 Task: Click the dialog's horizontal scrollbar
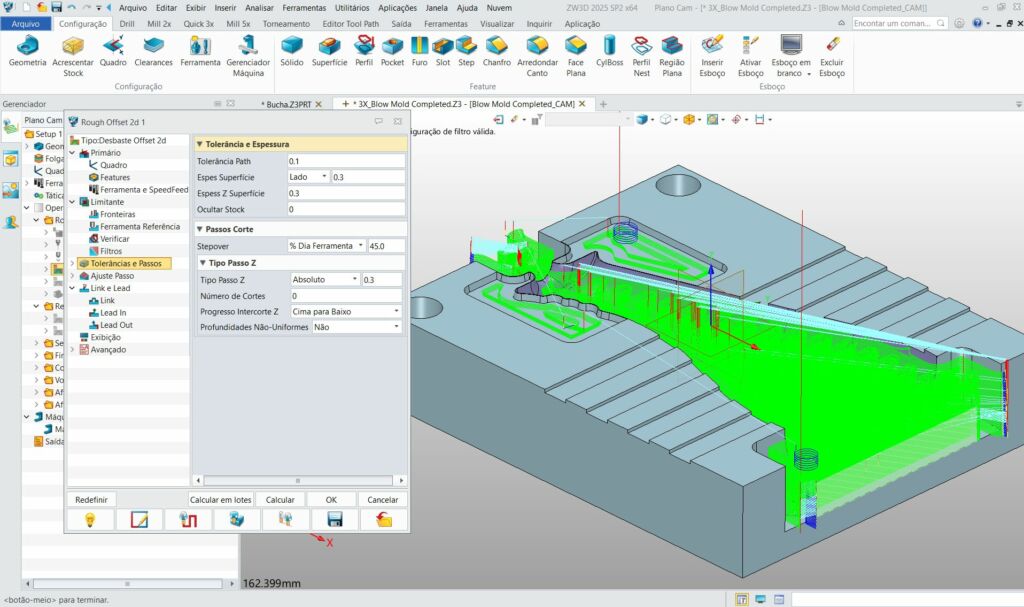point(300,480)
